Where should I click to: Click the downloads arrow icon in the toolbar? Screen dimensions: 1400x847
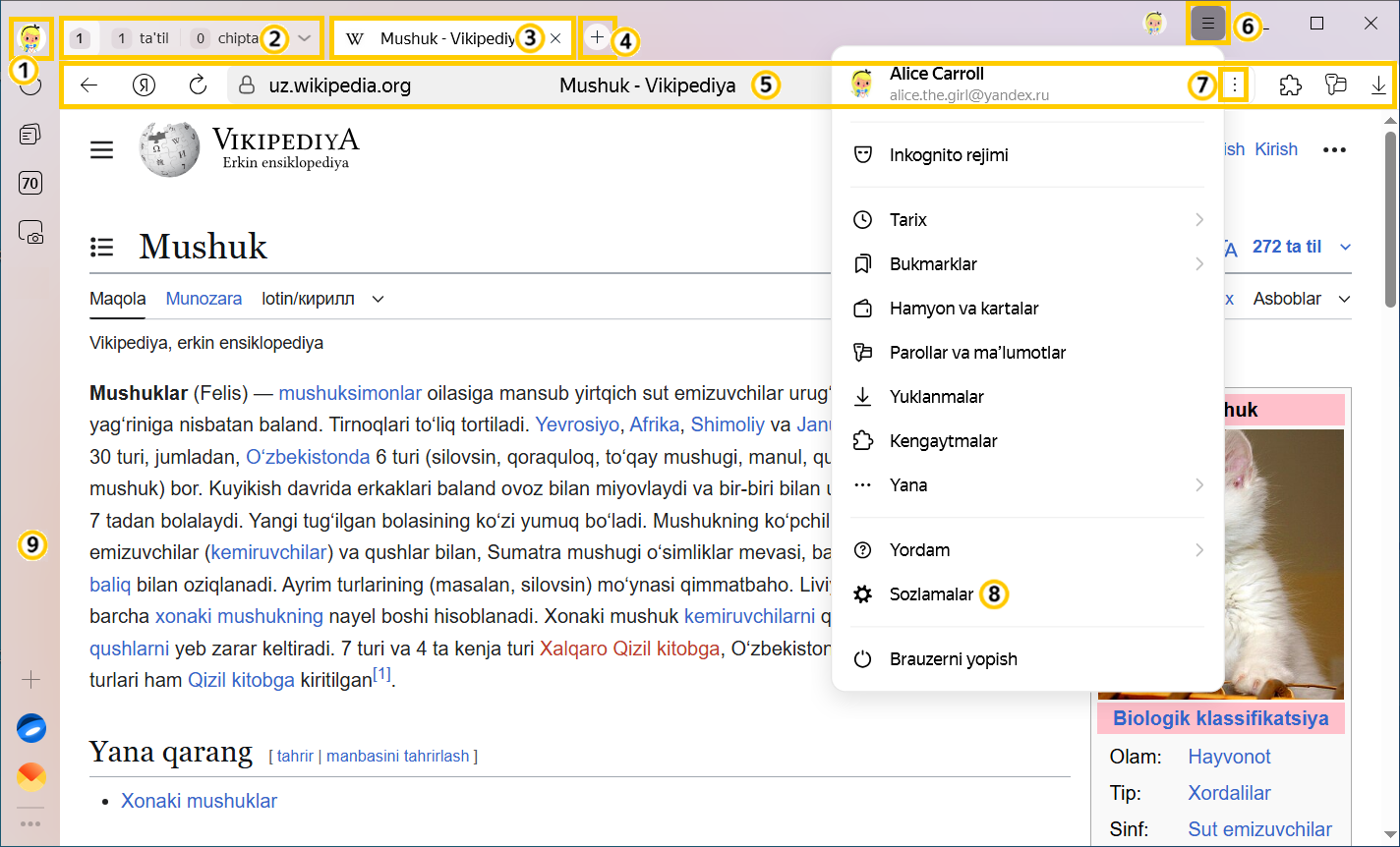point(1378,85)
